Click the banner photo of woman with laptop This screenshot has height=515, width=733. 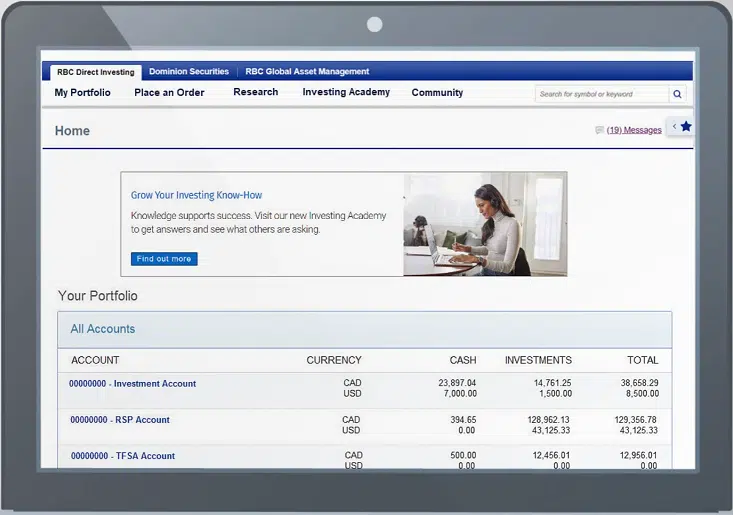click(485, 224)
